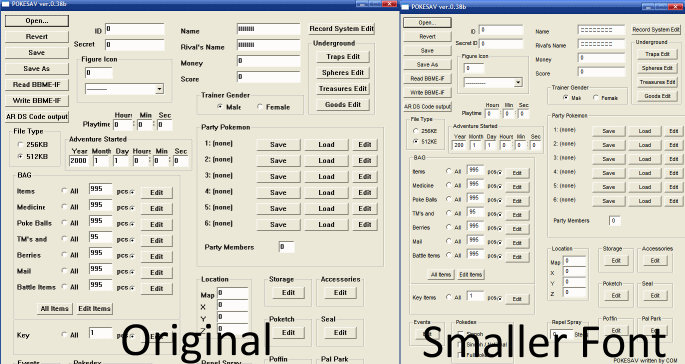The width and height of the screenshot is (685, 364).
Task: Open Figure Icon dropdown in Original window
Action: click(159, 89)
